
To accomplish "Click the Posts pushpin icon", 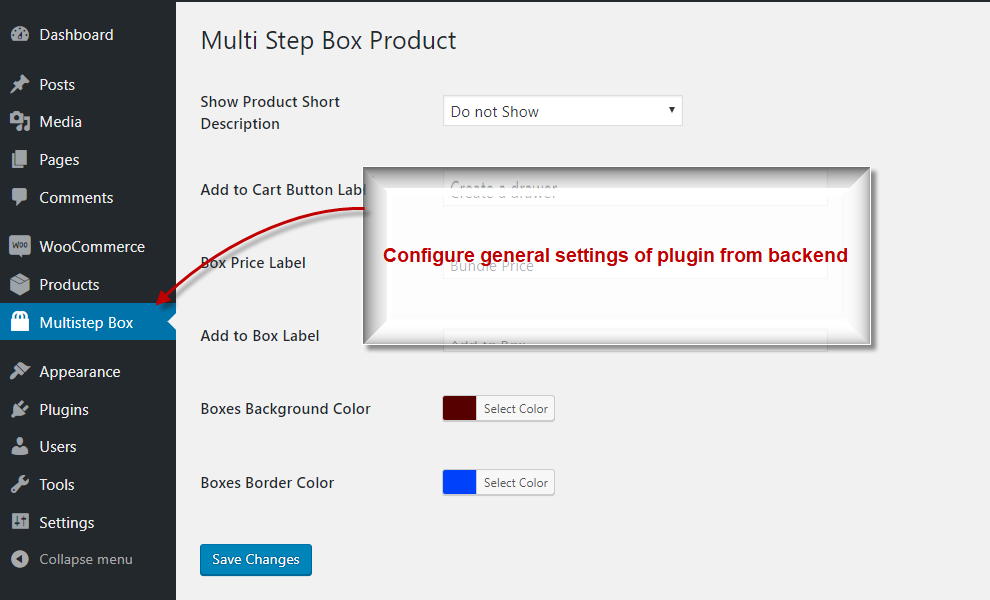I will (x=20, y=85).
